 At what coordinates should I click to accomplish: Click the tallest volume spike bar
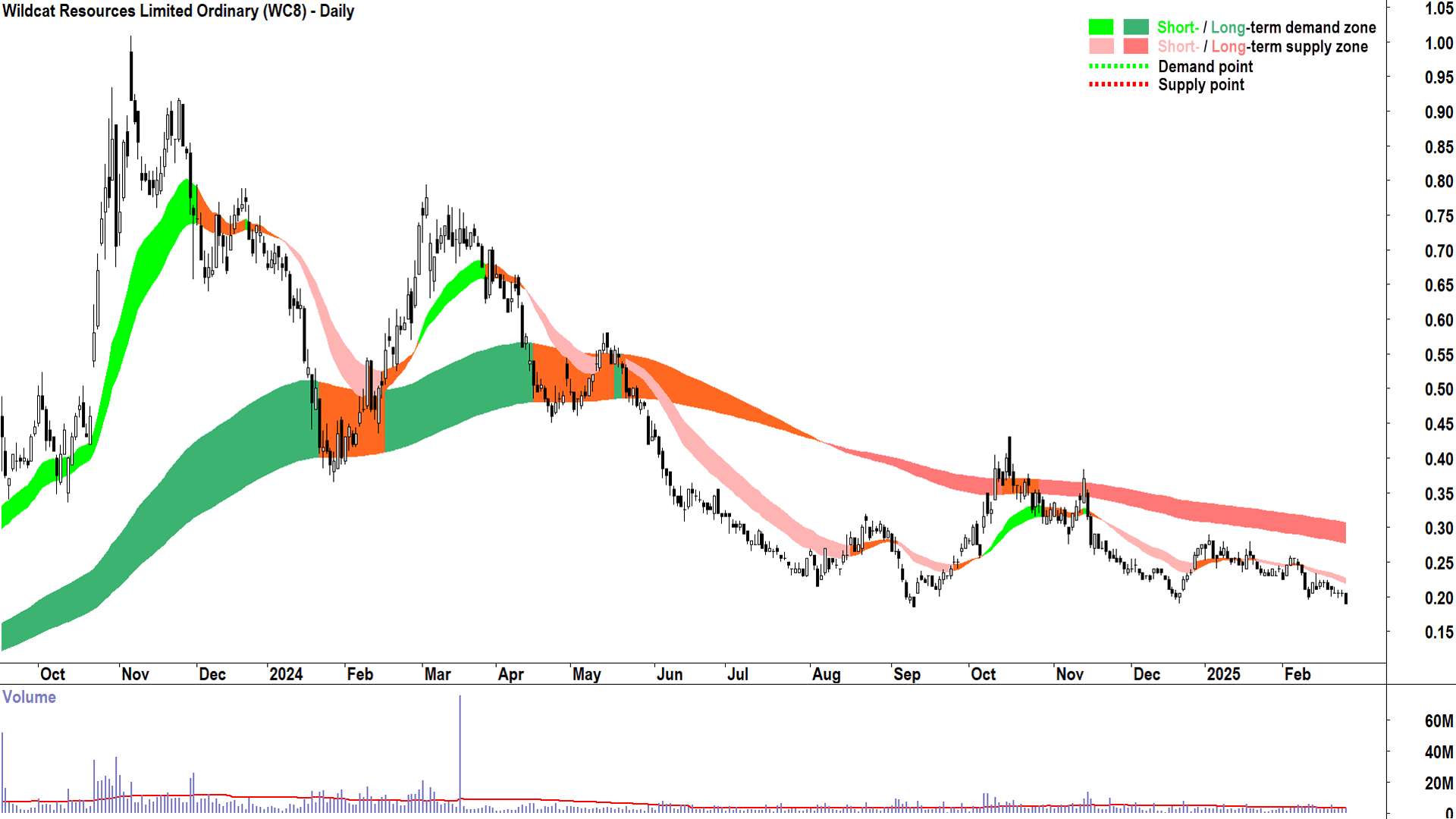[460, 751]
